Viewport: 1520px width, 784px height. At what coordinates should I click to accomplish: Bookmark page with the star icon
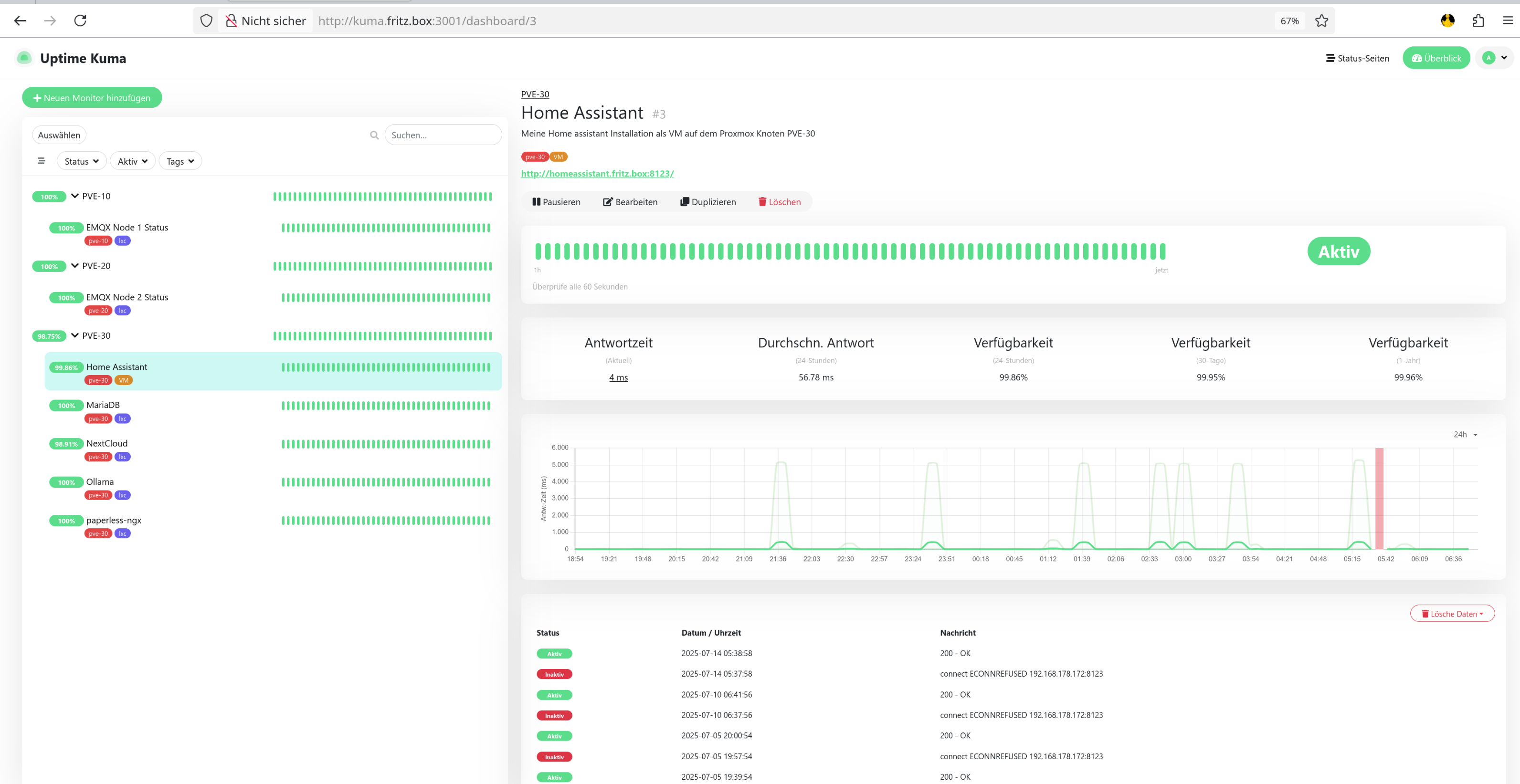pos(1321,21)
